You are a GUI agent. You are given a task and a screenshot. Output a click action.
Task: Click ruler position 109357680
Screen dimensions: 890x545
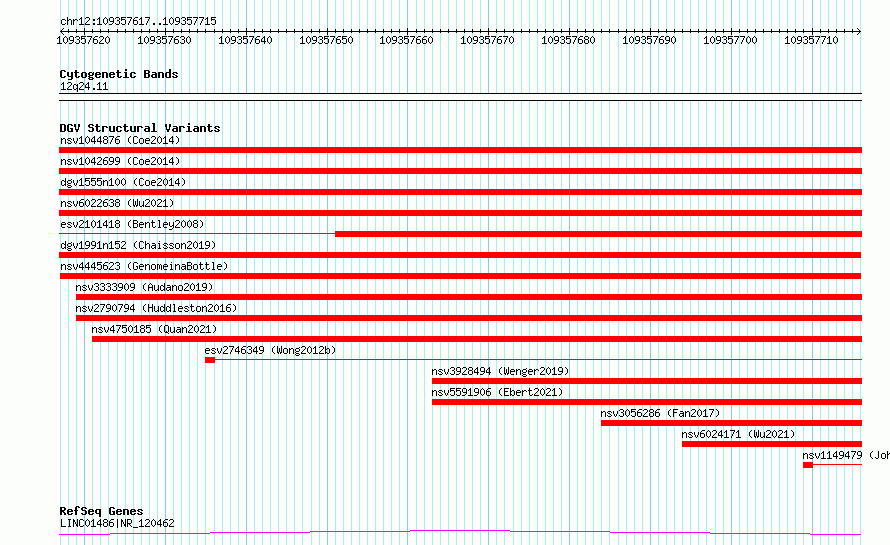(568, 40)
